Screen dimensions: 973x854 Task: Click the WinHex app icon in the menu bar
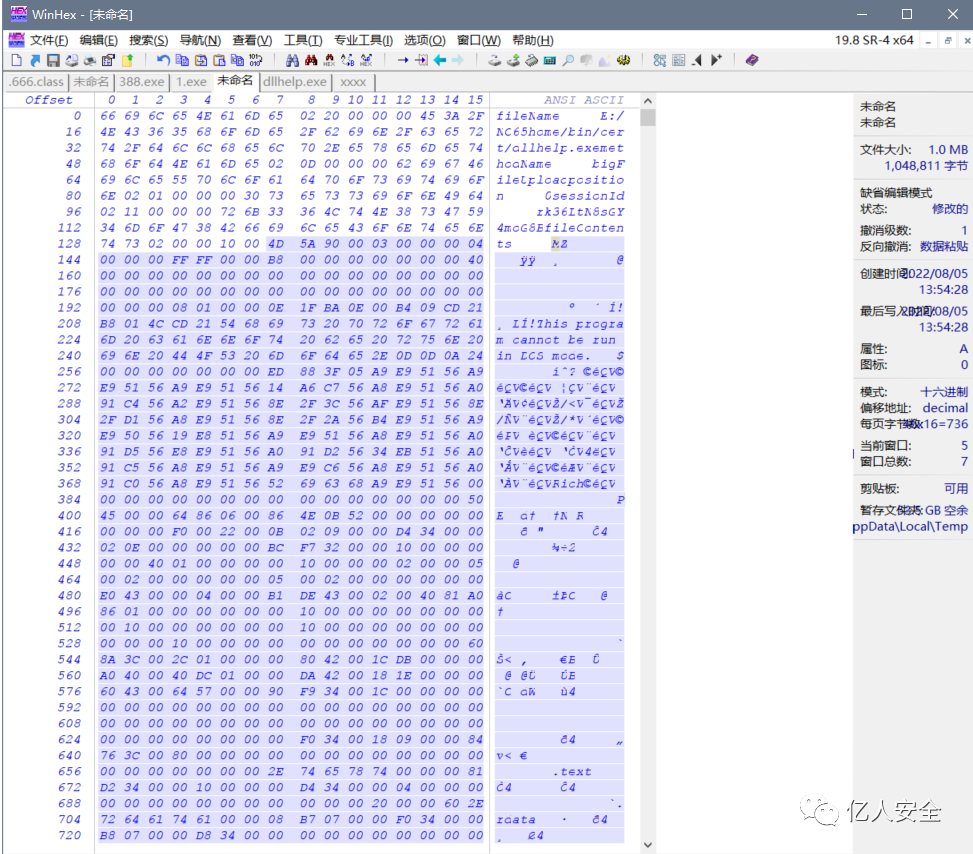pyautogui.click(x=16, y=40)
